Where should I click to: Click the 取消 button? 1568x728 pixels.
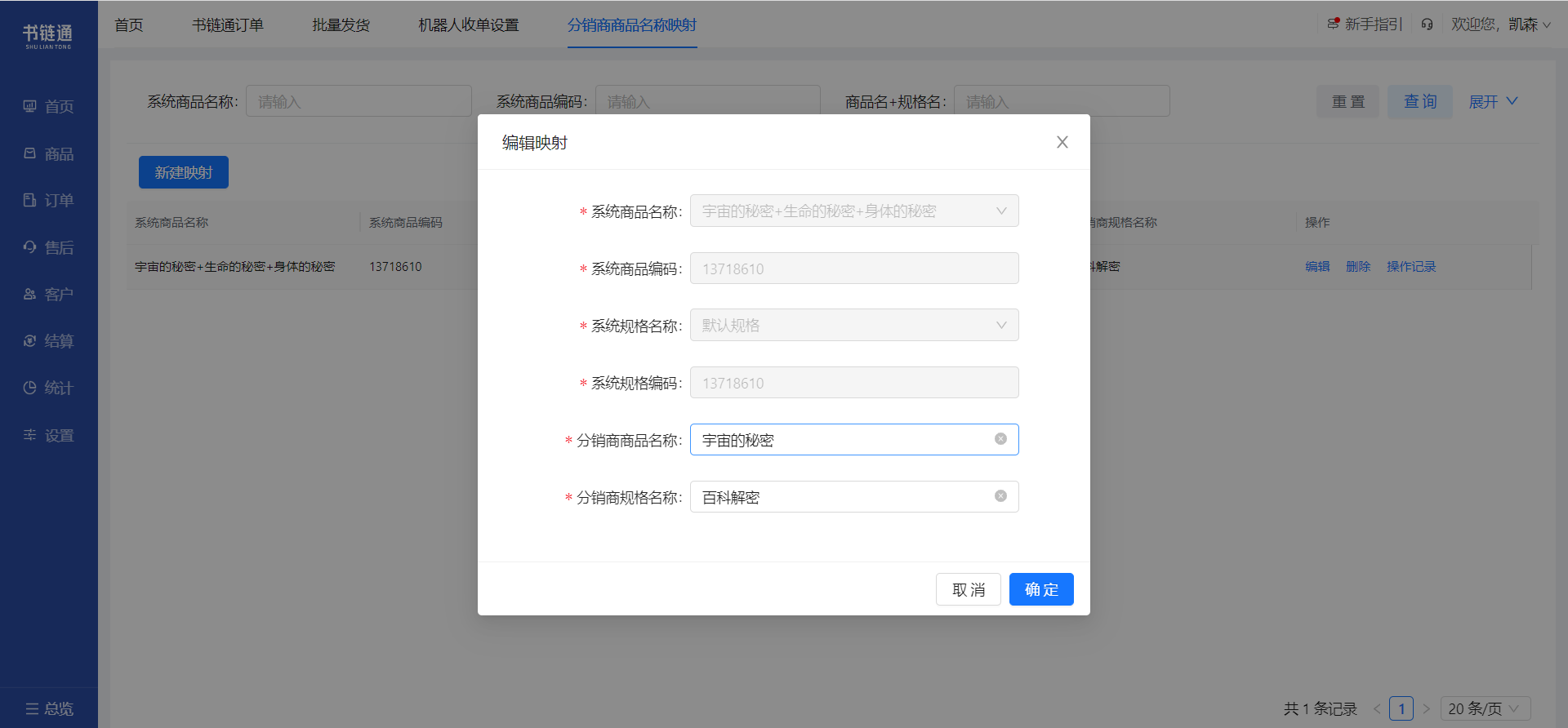click(x=969, y=589)
